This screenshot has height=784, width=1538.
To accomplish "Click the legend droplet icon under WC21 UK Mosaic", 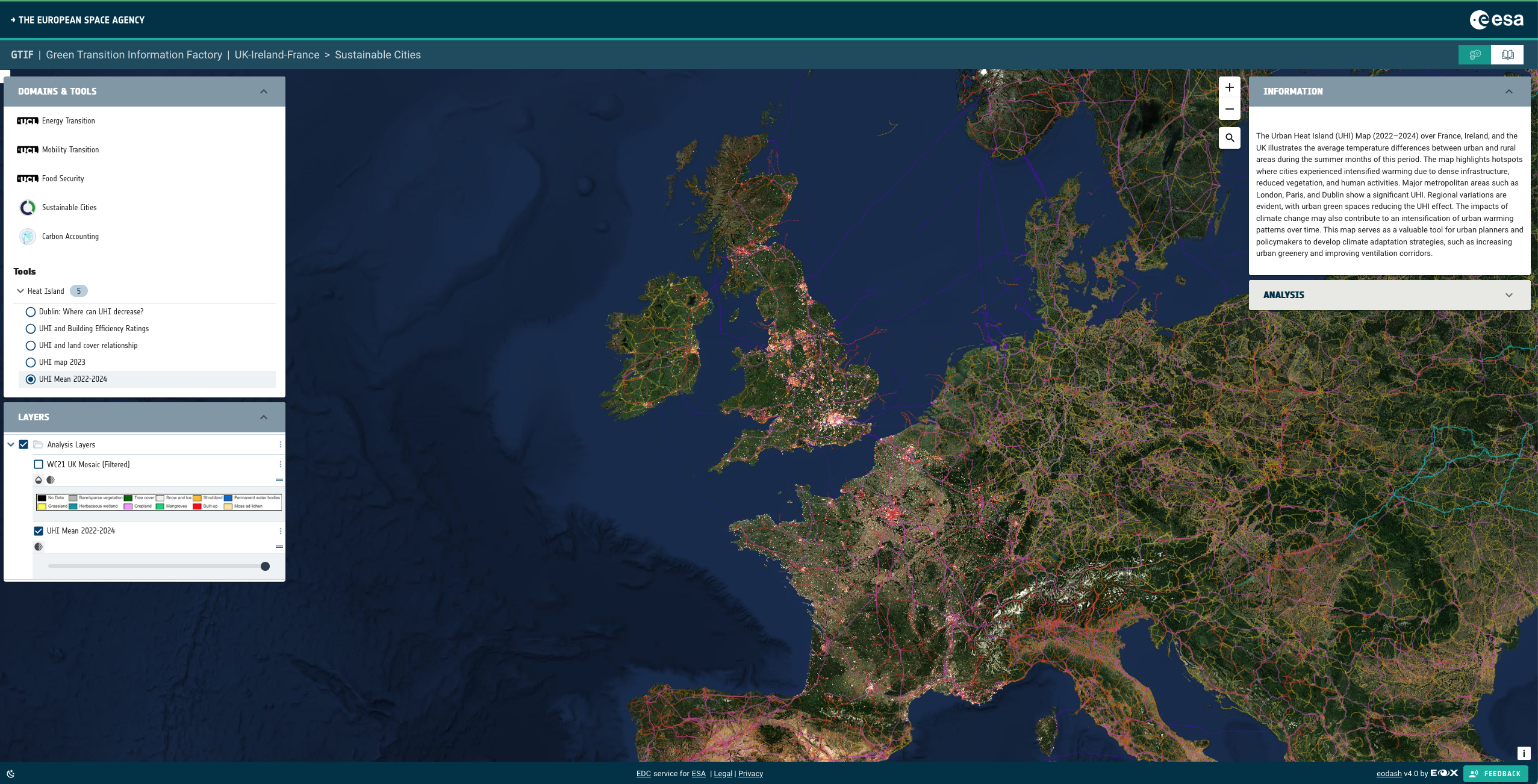I will pos(39,480).
